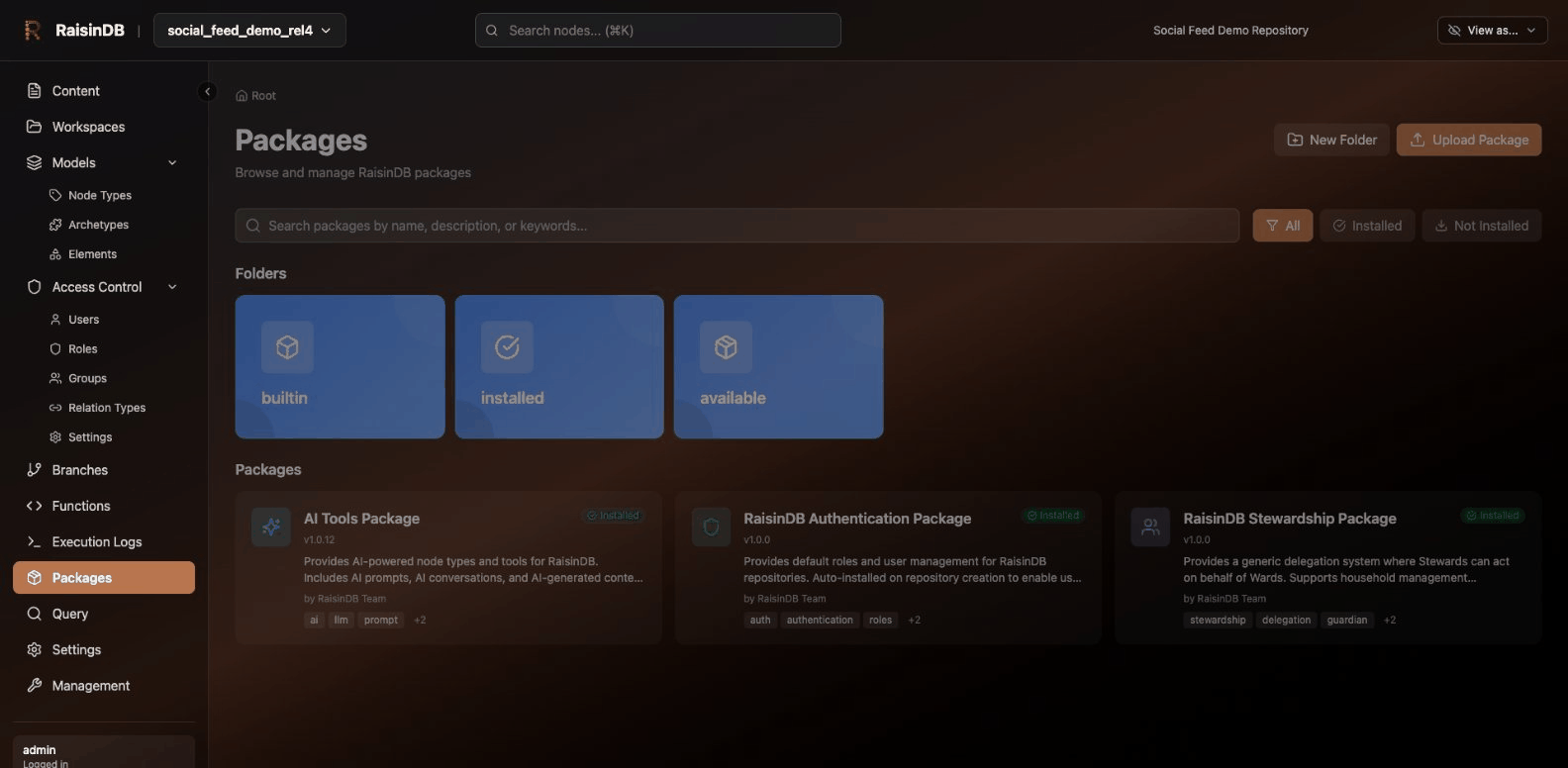Toggle the Not Installed filter

point(1481,226)
